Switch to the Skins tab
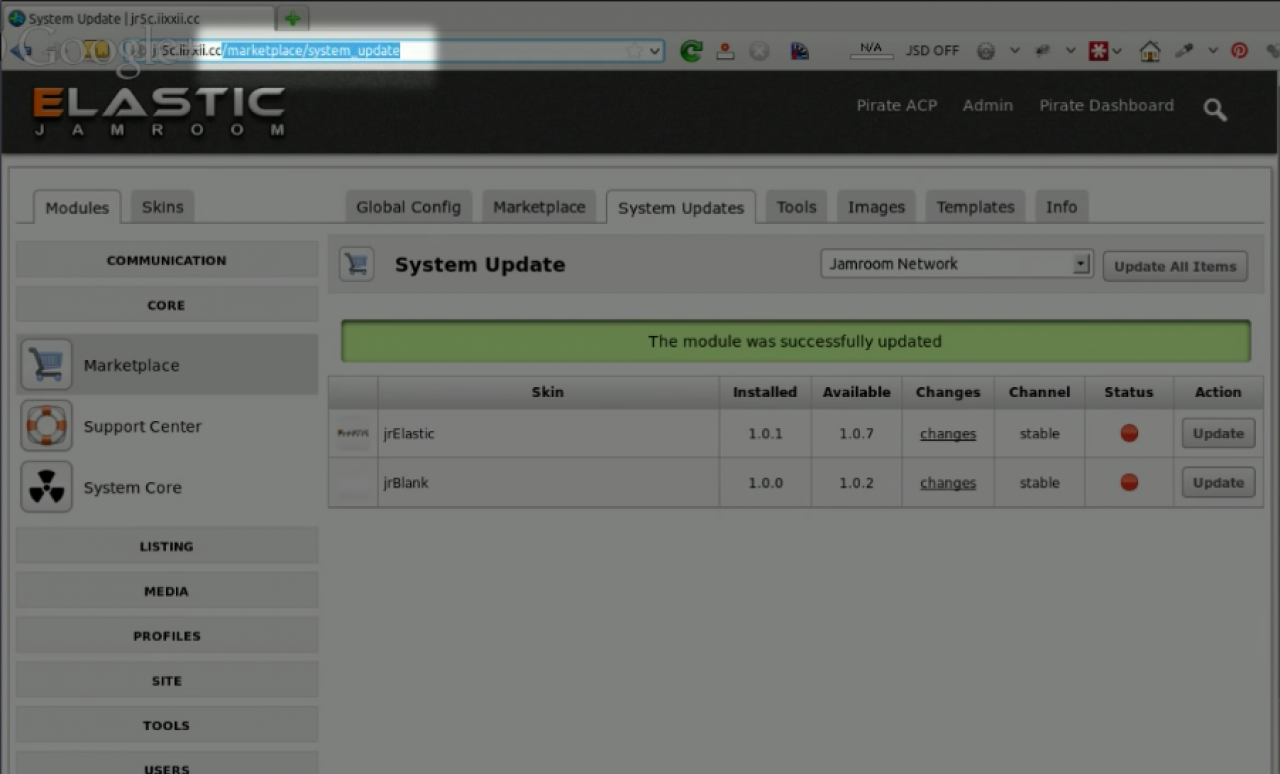This screenshot has height=774, width=1280. pos(162,207)
